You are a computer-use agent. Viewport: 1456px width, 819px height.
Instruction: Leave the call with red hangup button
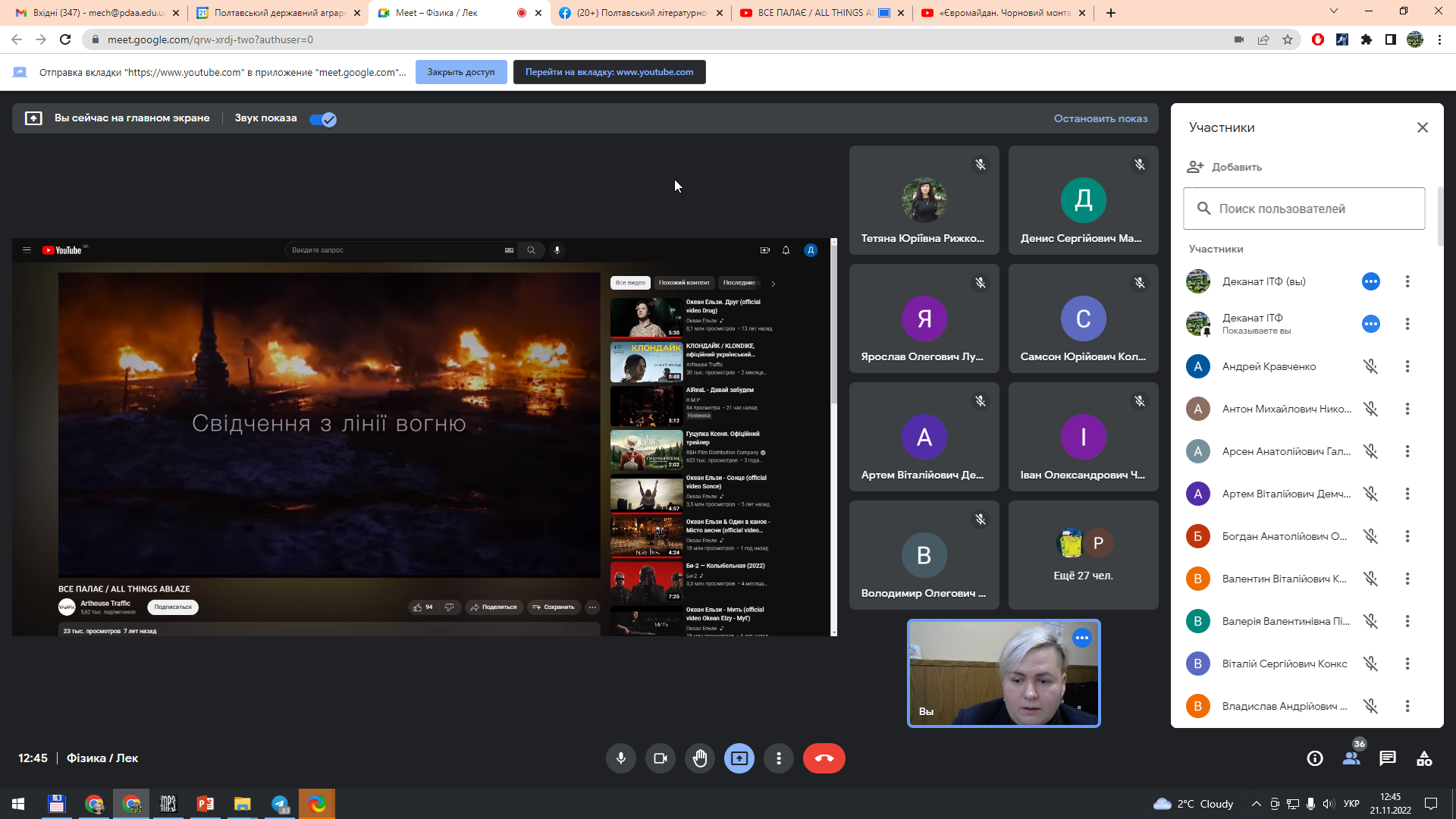(824, 758)
